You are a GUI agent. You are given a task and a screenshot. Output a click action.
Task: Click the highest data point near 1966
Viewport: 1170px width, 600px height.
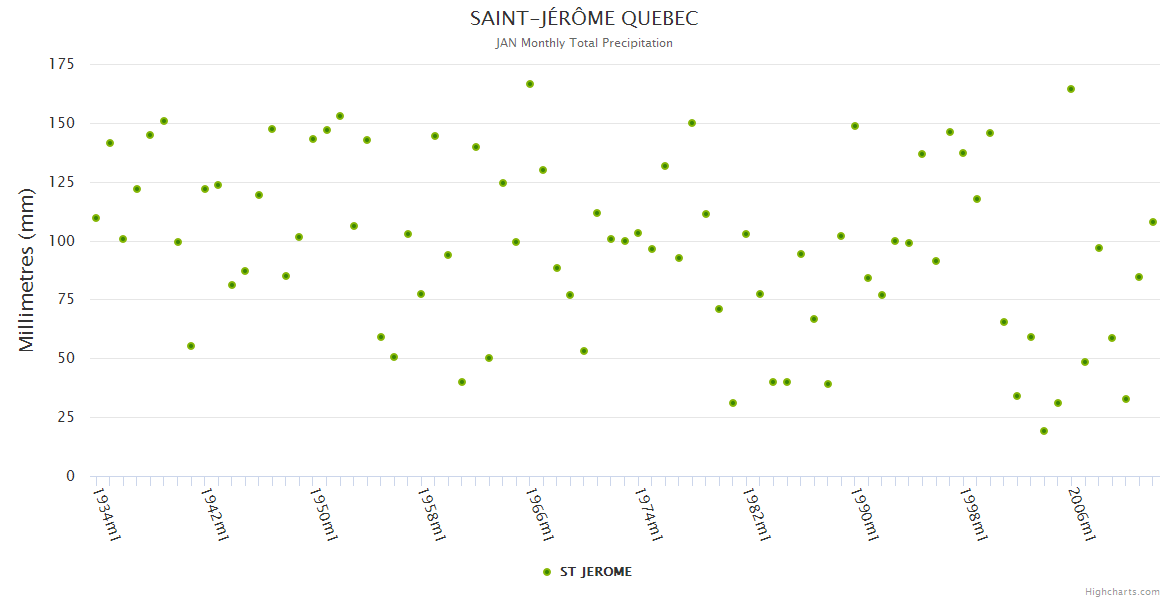point(530,84)
